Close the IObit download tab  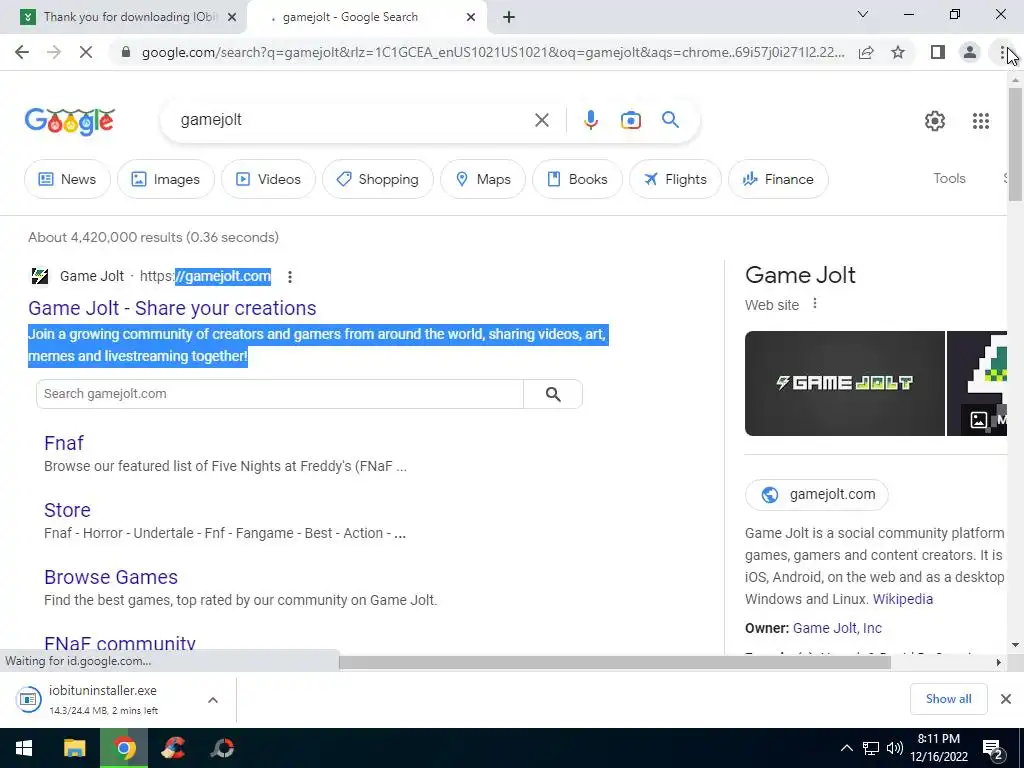tap(232, 18)
